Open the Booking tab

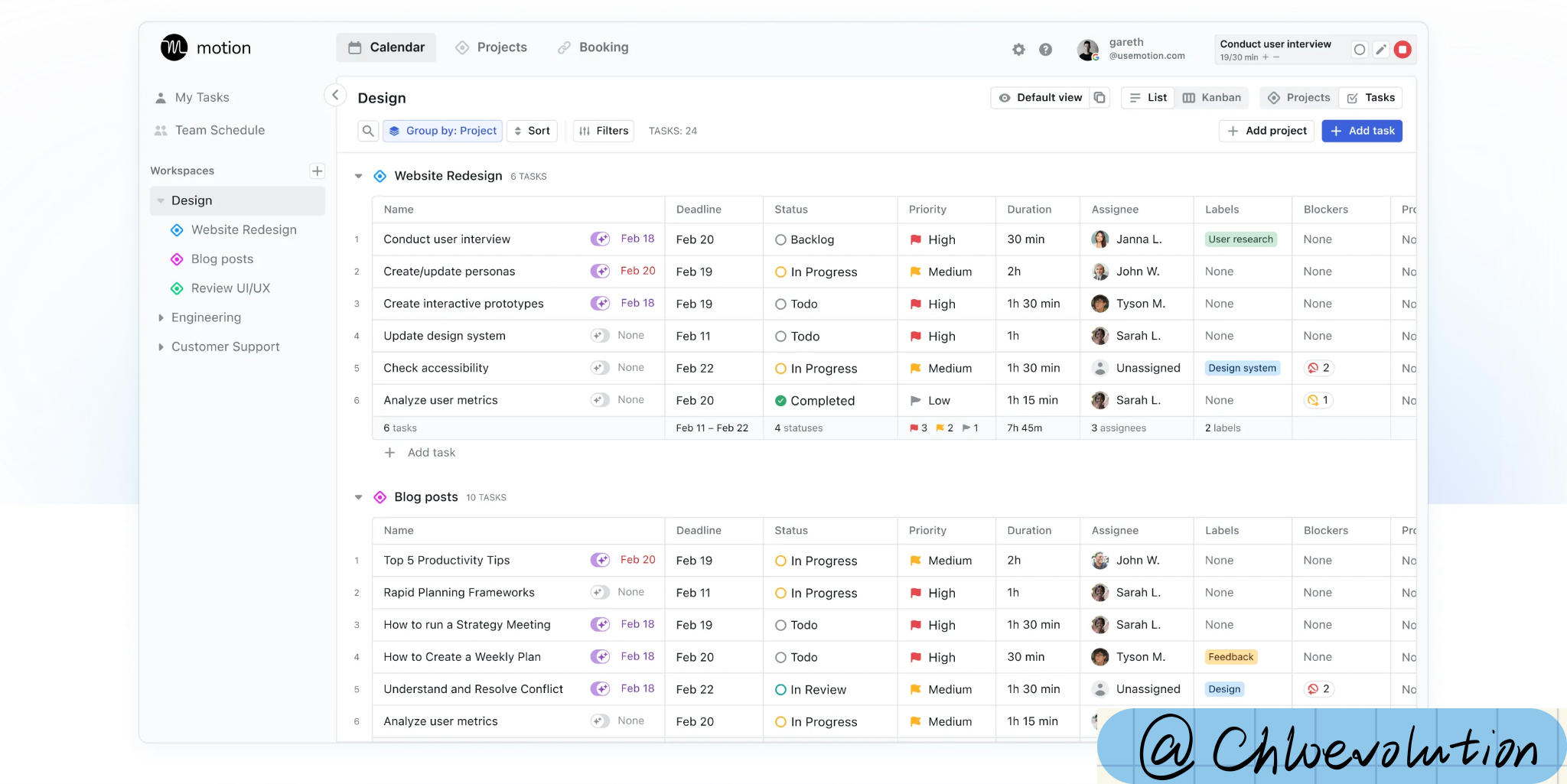click(x=593, y=47)
